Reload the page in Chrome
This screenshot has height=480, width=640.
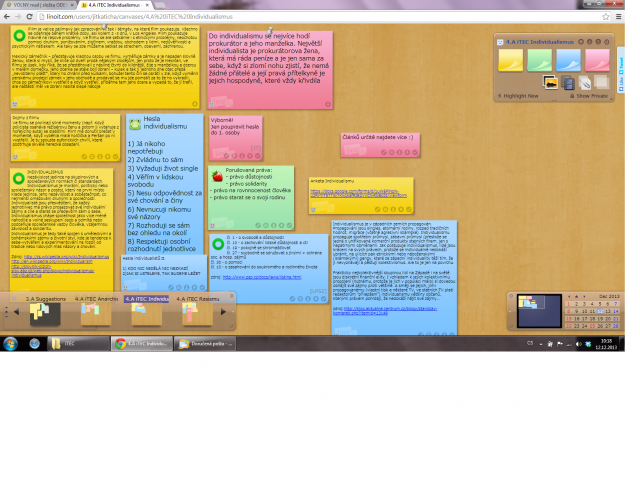point(29,17)
